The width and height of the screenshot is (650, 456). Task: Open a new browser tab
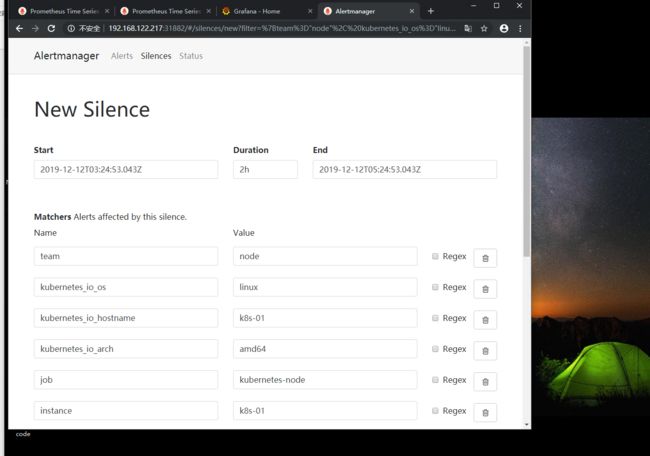tap(431, 10)
